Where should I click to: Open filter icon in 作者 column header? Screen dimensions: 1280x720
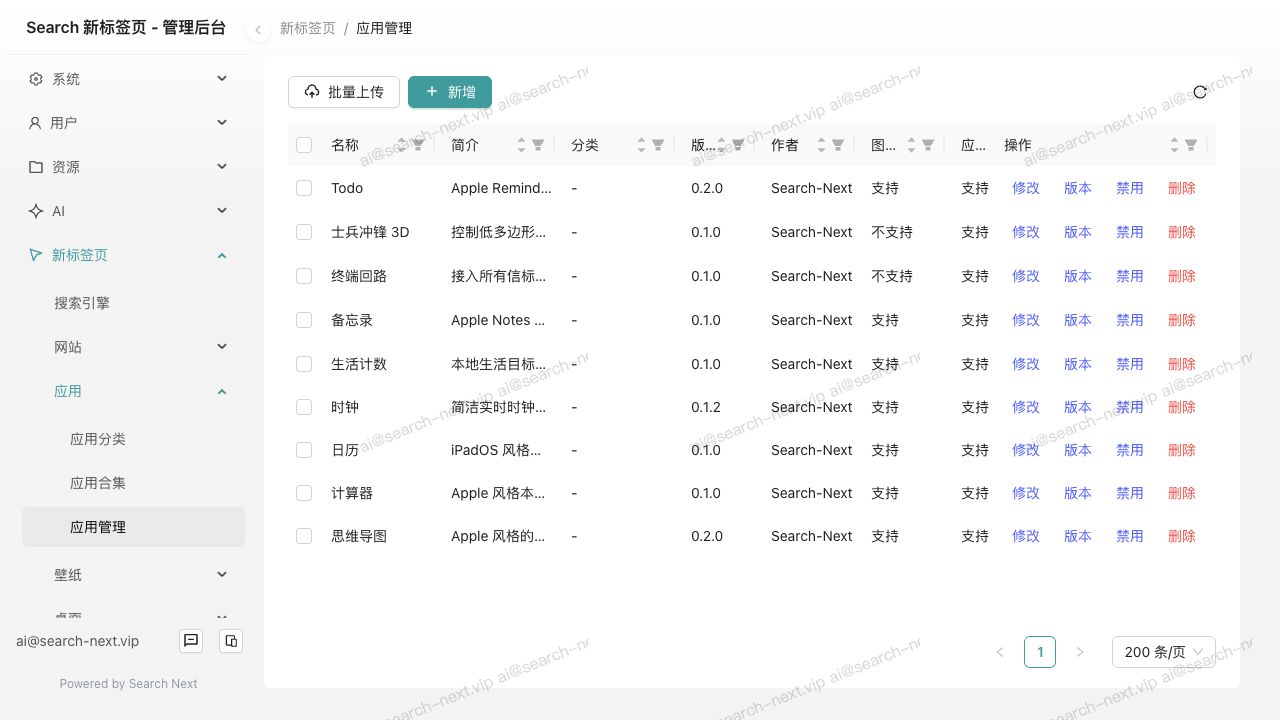pos(838,145)
